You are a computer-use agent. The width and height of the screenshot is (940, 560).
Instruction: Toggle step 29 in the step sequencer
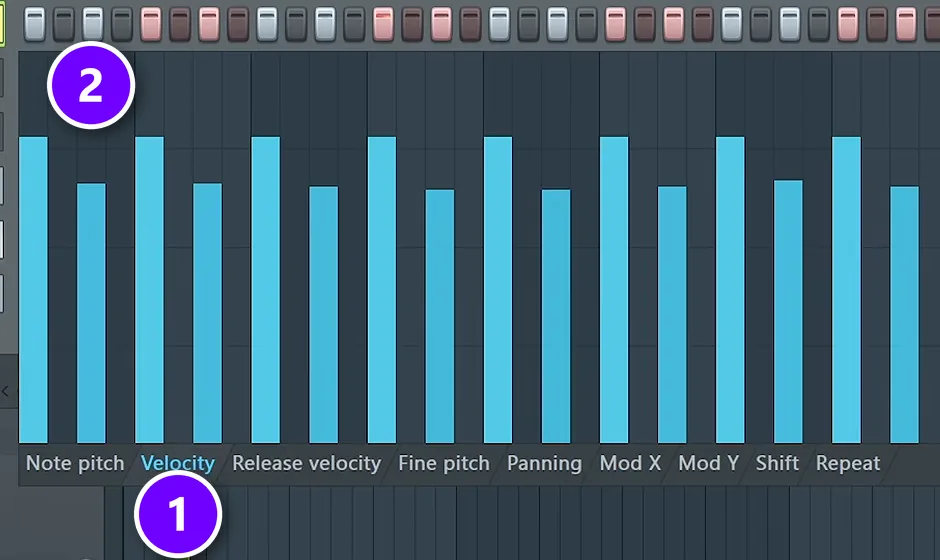coord(848,25)
